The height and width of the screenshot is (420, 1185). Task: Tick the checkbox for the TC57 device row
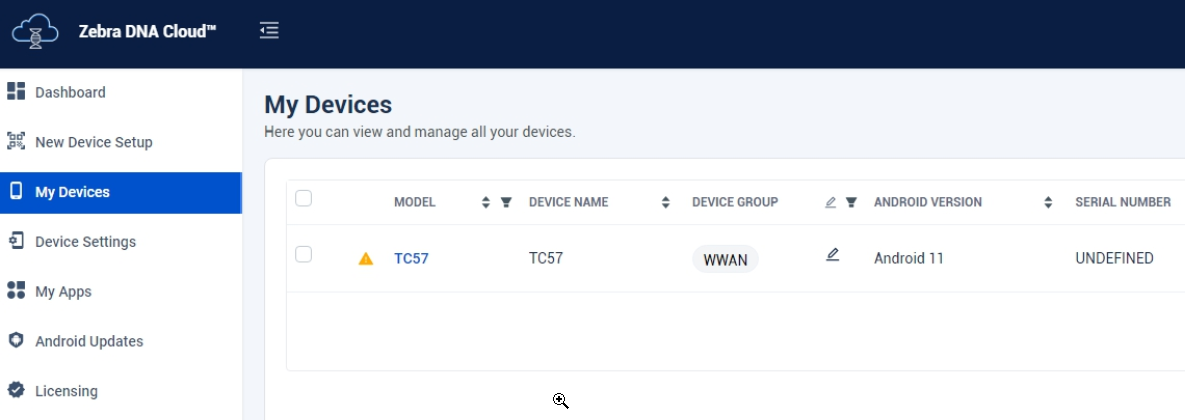(304, 255)
